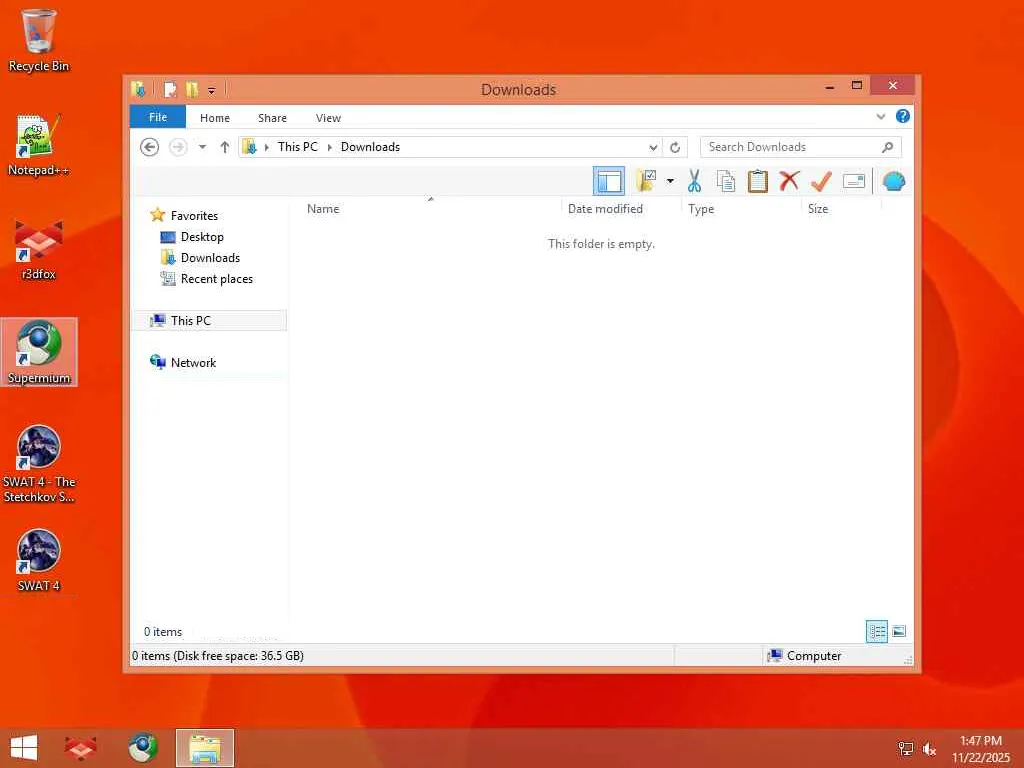The width and height of the screenshot is (1024, 768).
Task: Expand the arrow after This PC breadcrumb
Action: (329, 148)
